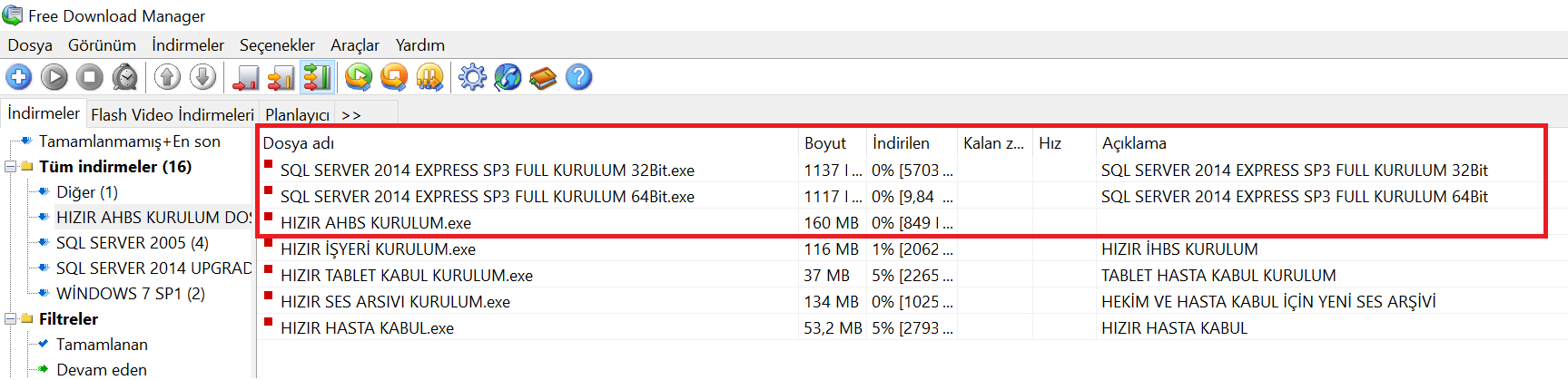
Task: Select SQL SERVER 2014 EXPRESS SP3 FULL KURULUM 64Bit.exe
Action: coord(488,197)
